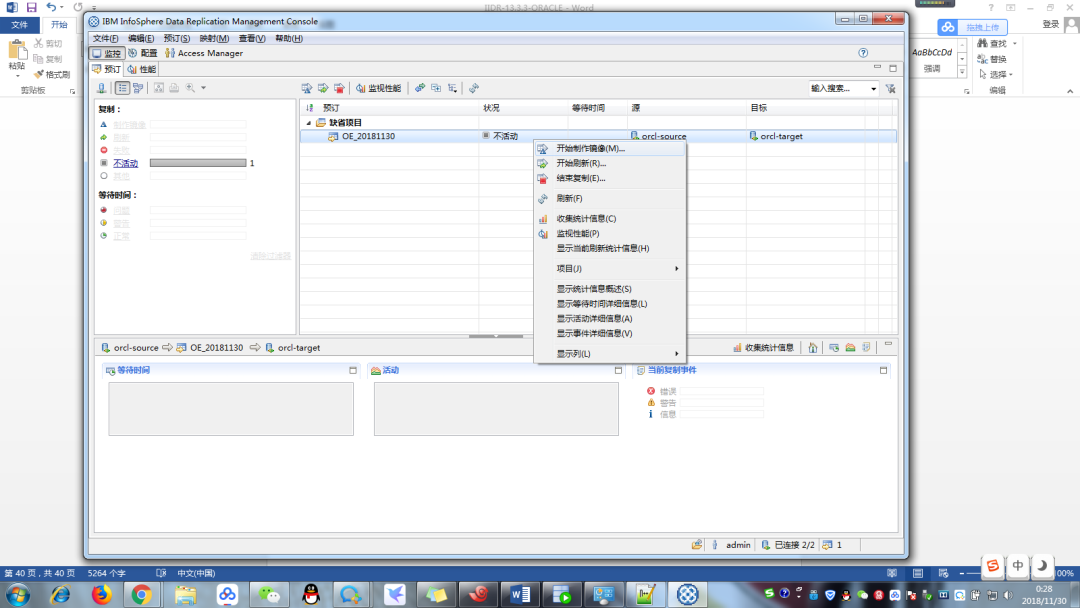Switch to the diagram view mode icon

click(138, 88)
